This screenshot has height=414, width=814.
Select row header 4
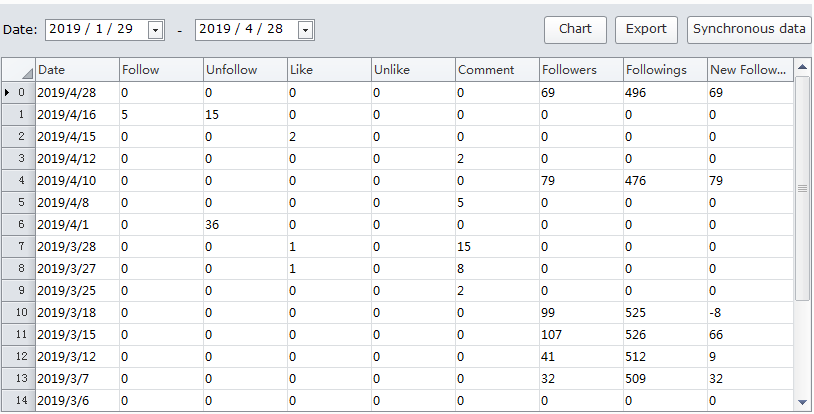(x=18, y=180)
